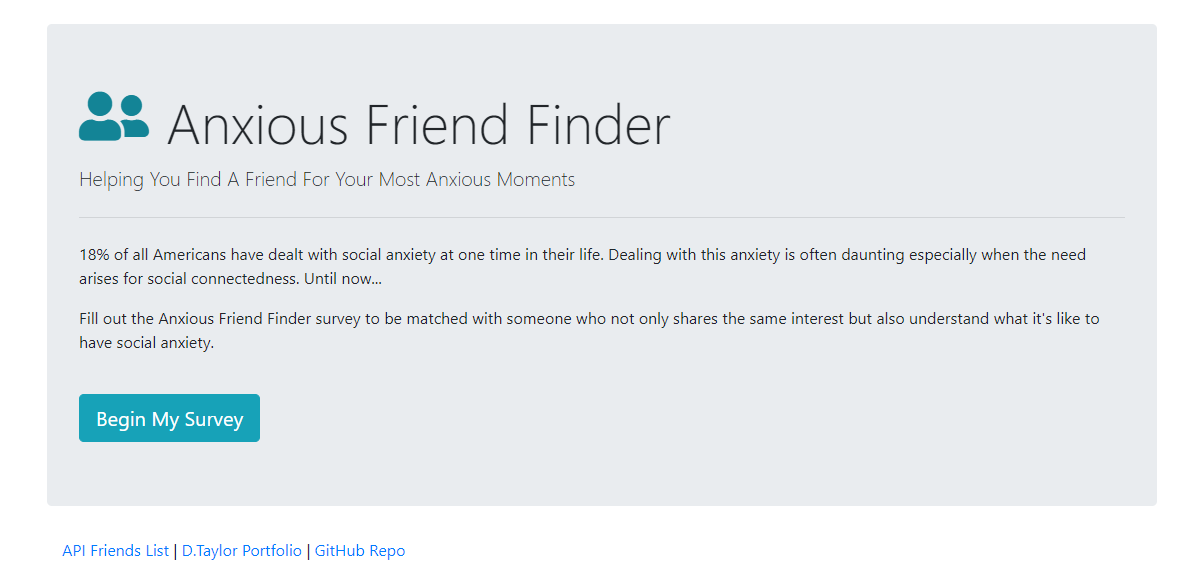Screen dimensions: 1194x581
Task: Click the word Portfolio in the footer links
Action: (272, 551)
